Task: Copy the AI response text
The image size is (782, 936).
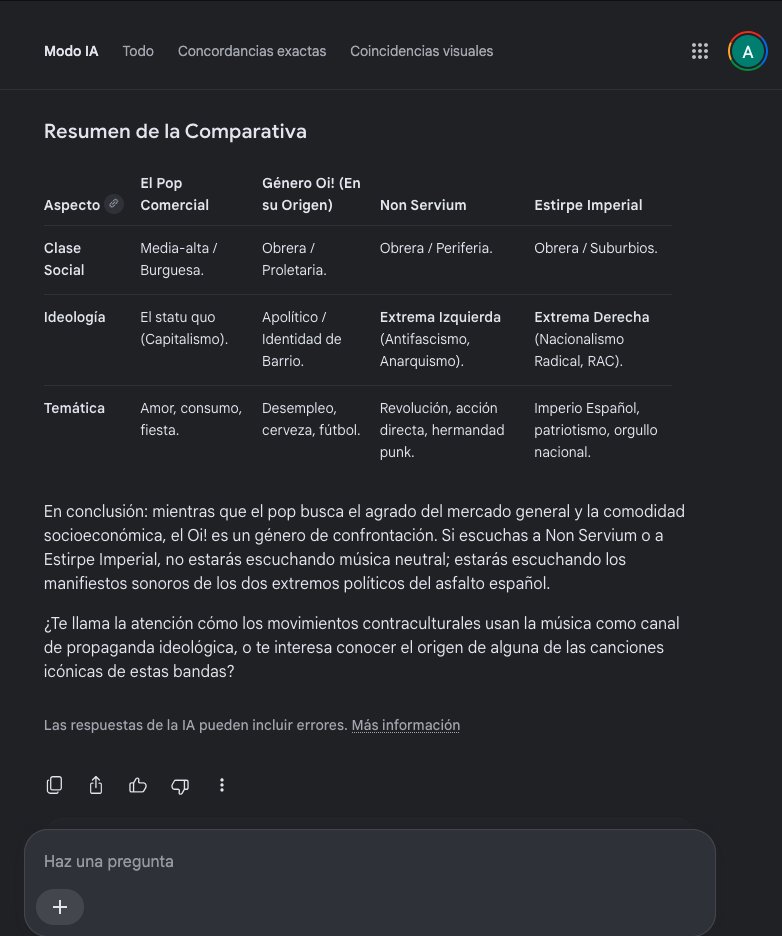Action: pos(54,785)
